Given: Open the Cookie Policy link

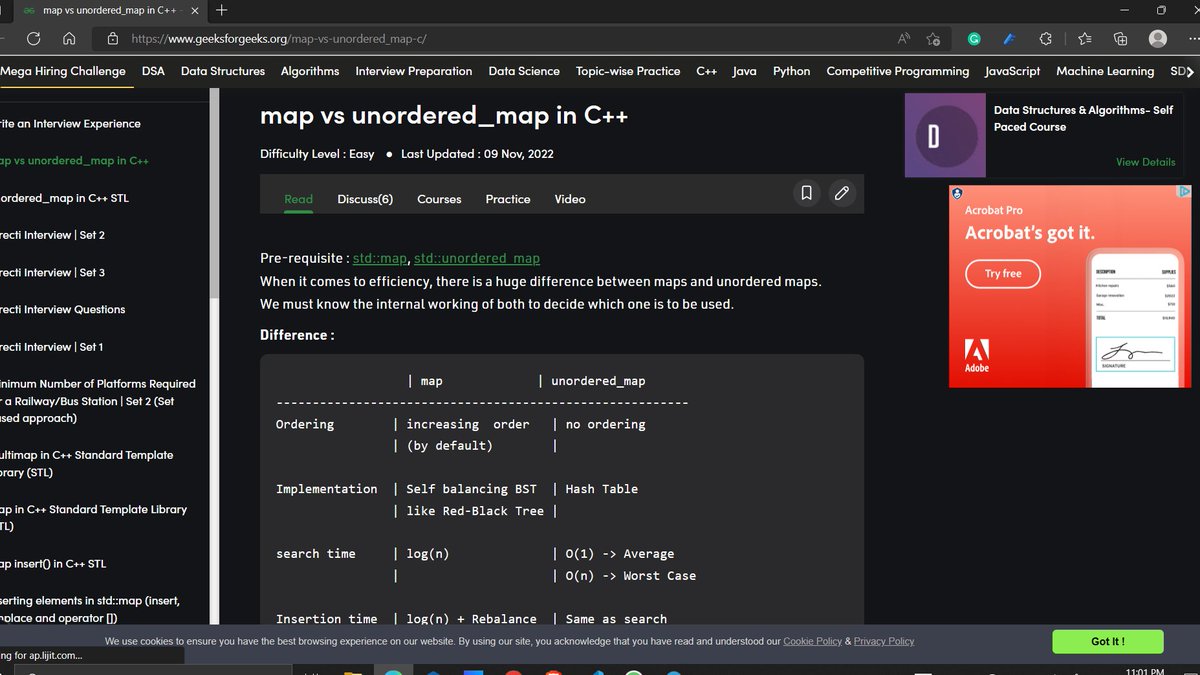Looking at the screenshot, I should pos(812,641).
